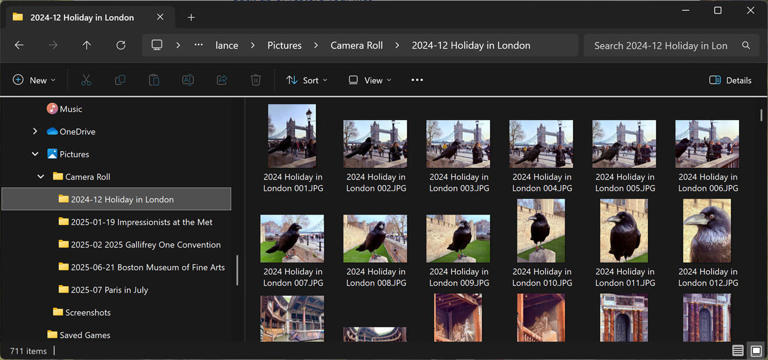Select thumbnail 2024 Holiday in London 011.JPG

click(x=624, y=231)
